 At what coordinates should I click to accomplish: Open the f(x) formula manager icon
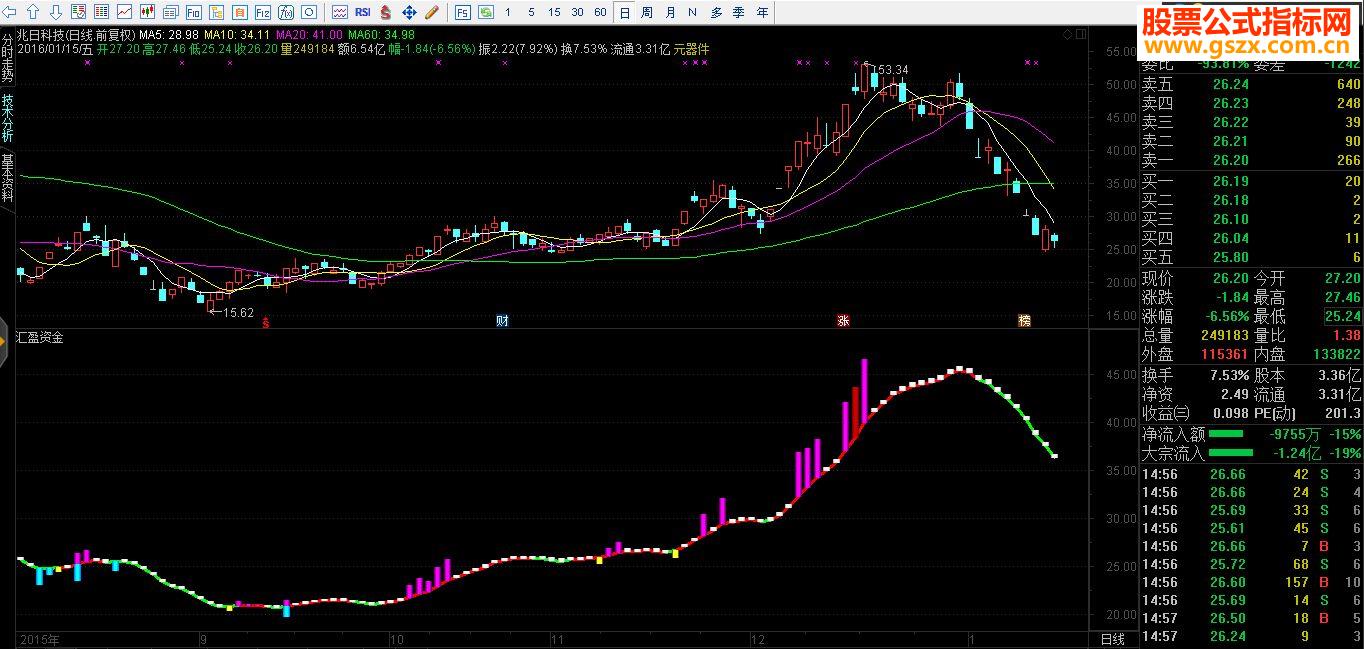pos(285,12)
